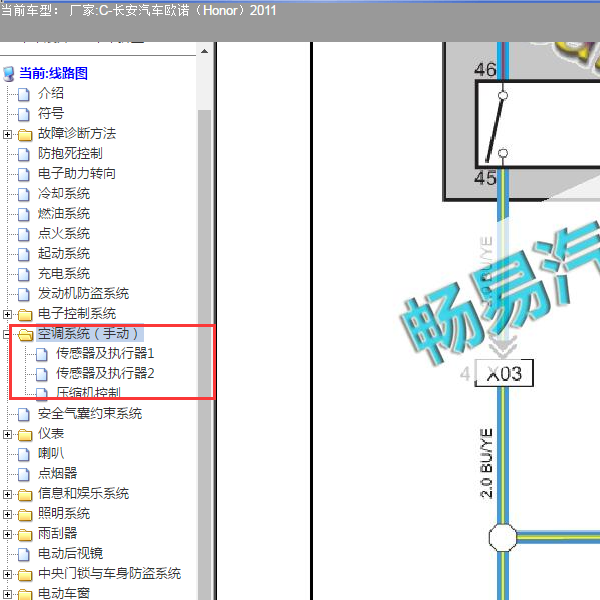The image size is (600, 600).
Task: Click the page icon next to 传感器及执行器1
Action: [x=42, y=355]
